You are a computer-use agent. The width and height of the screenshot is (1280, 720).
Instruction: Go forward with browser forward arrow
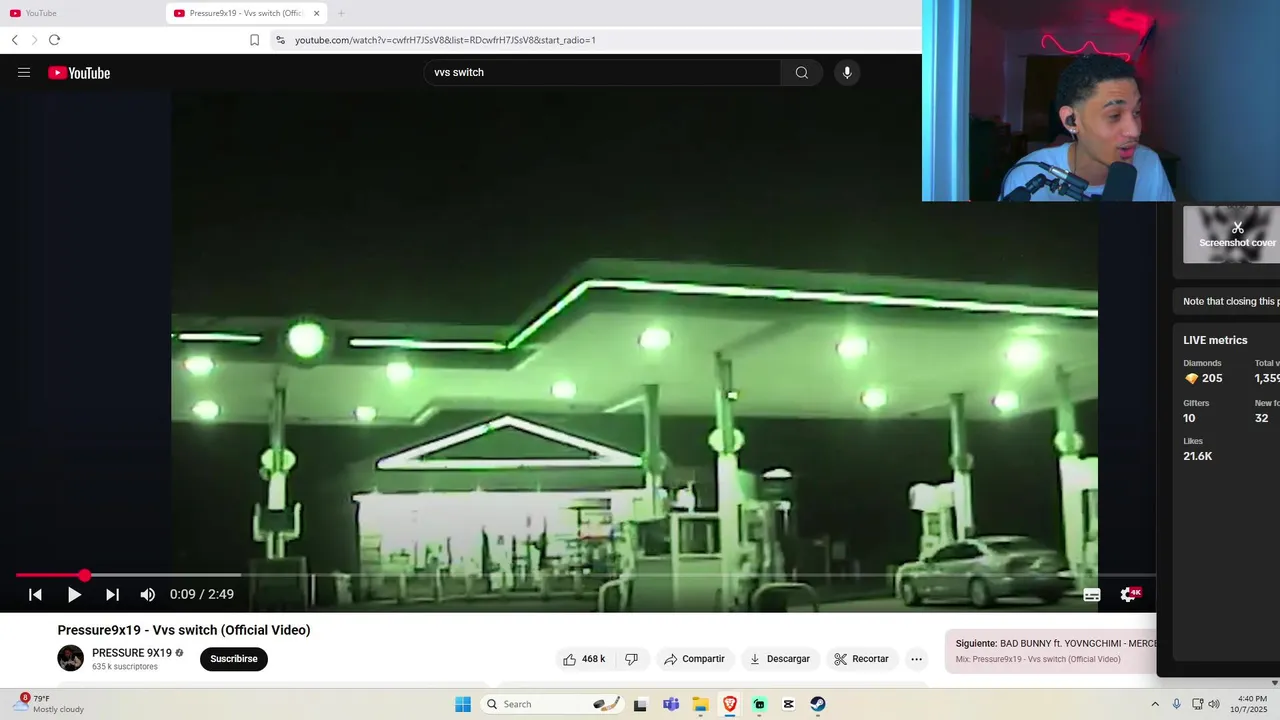coord(34,40)
